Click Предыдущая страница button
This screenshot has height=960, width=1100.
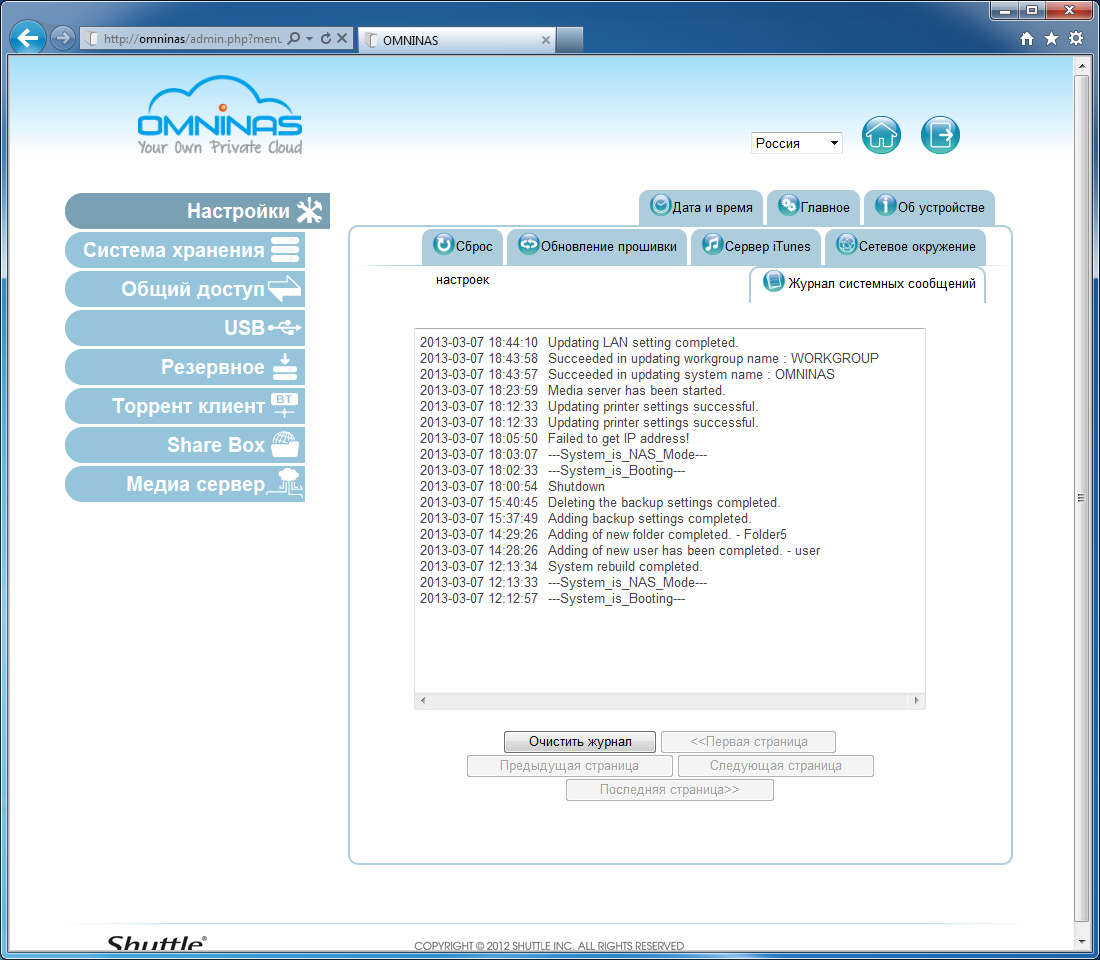coord(570,766)
